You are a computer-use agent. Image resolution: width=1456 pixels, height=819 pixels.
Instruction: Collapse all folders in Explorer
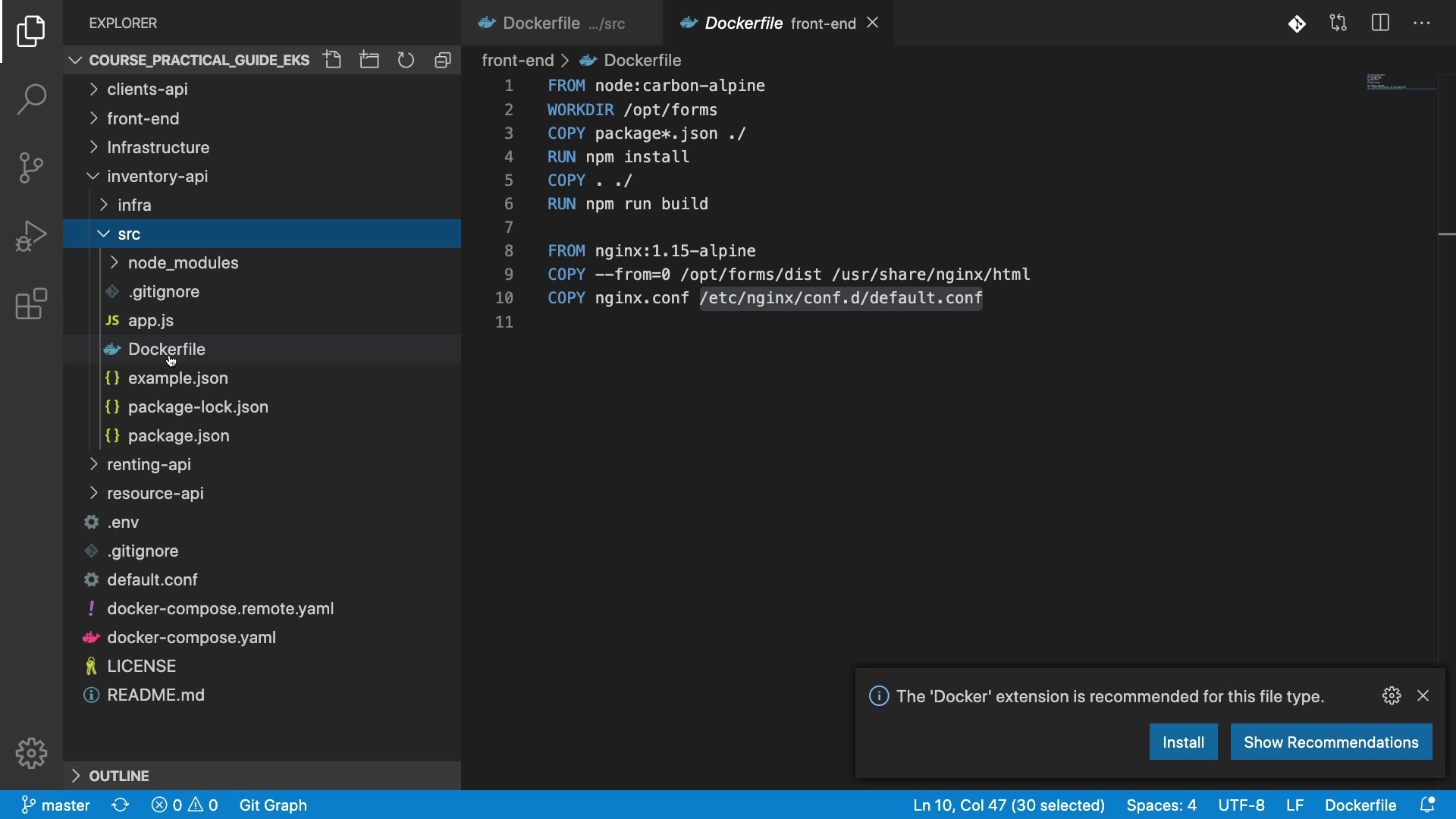[443, 60]
